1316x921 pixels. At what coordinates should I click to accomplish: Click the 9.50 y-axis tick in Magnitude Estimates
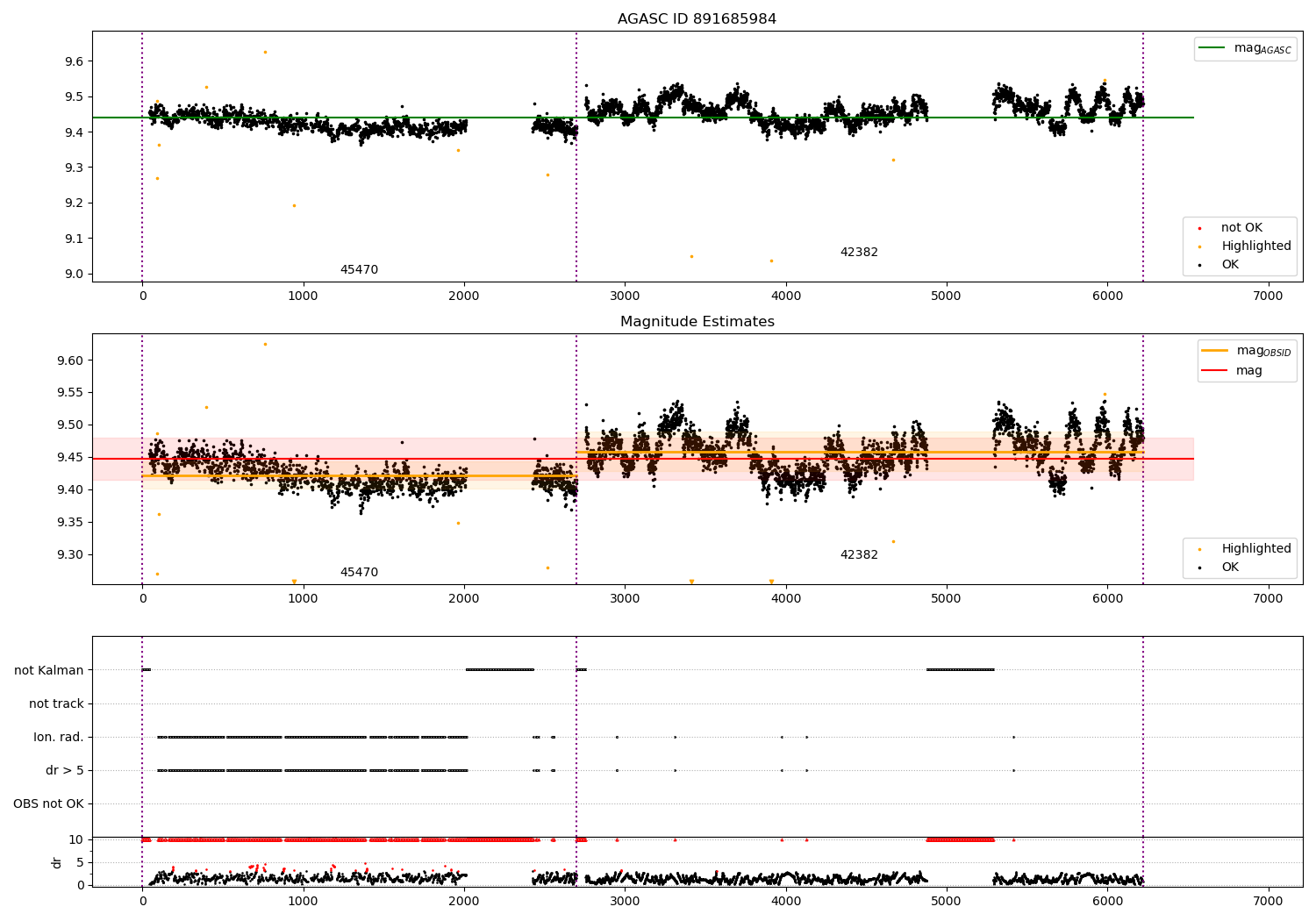[70, 425]
